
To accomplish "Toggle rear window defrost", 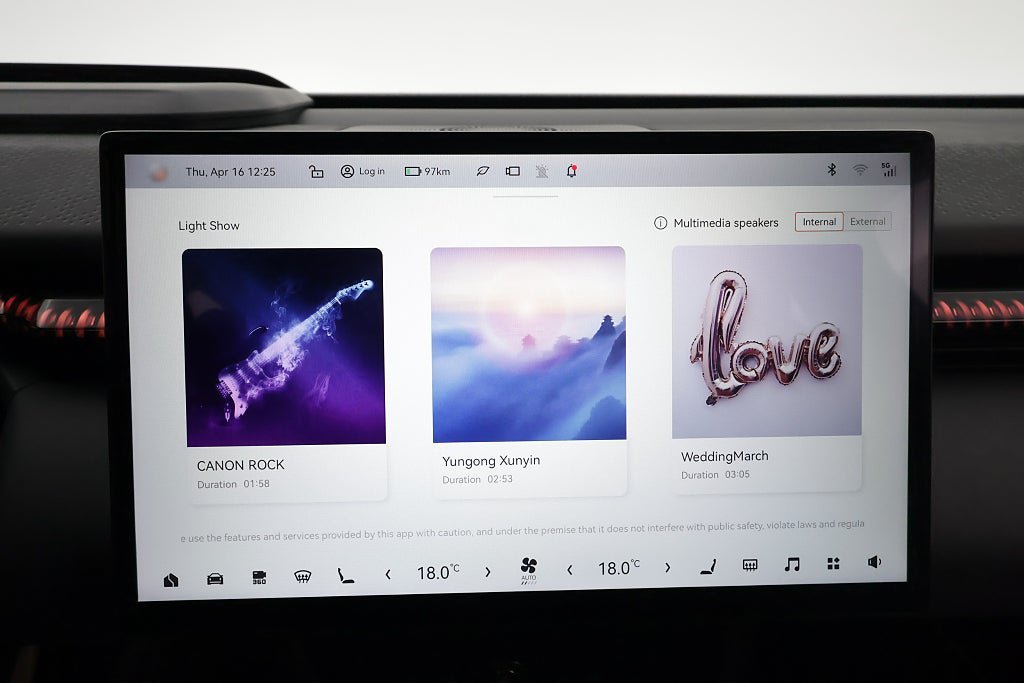I will point(750,566).
